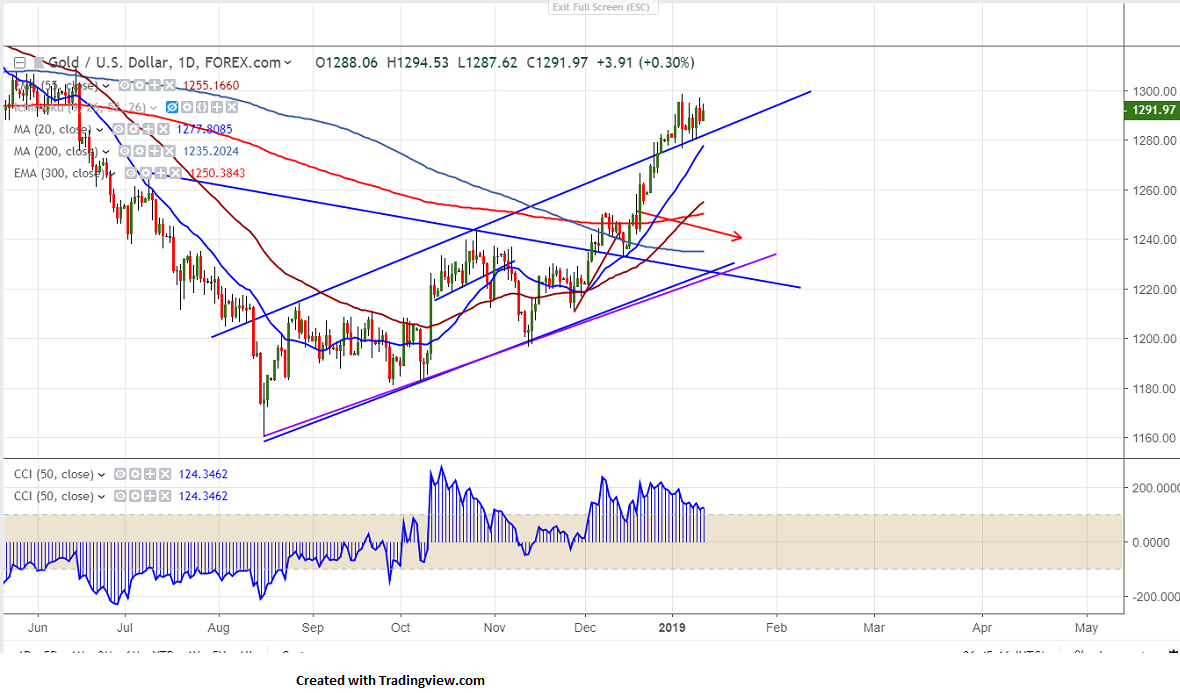The height and width of the screenshot is (693, 1180).
Task: Open settings gear on the second CCI (50, close) row
Action: point(135,496)
